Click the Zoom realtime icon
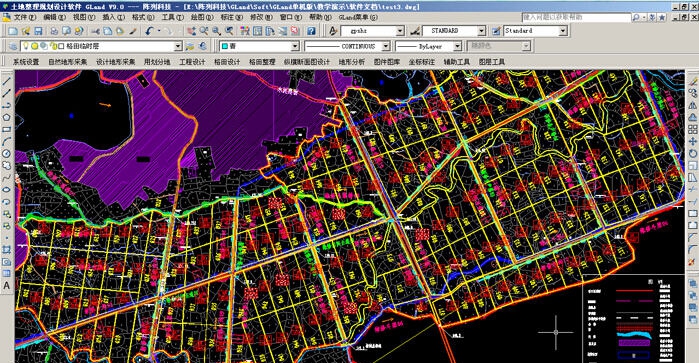 pos(204,31)
